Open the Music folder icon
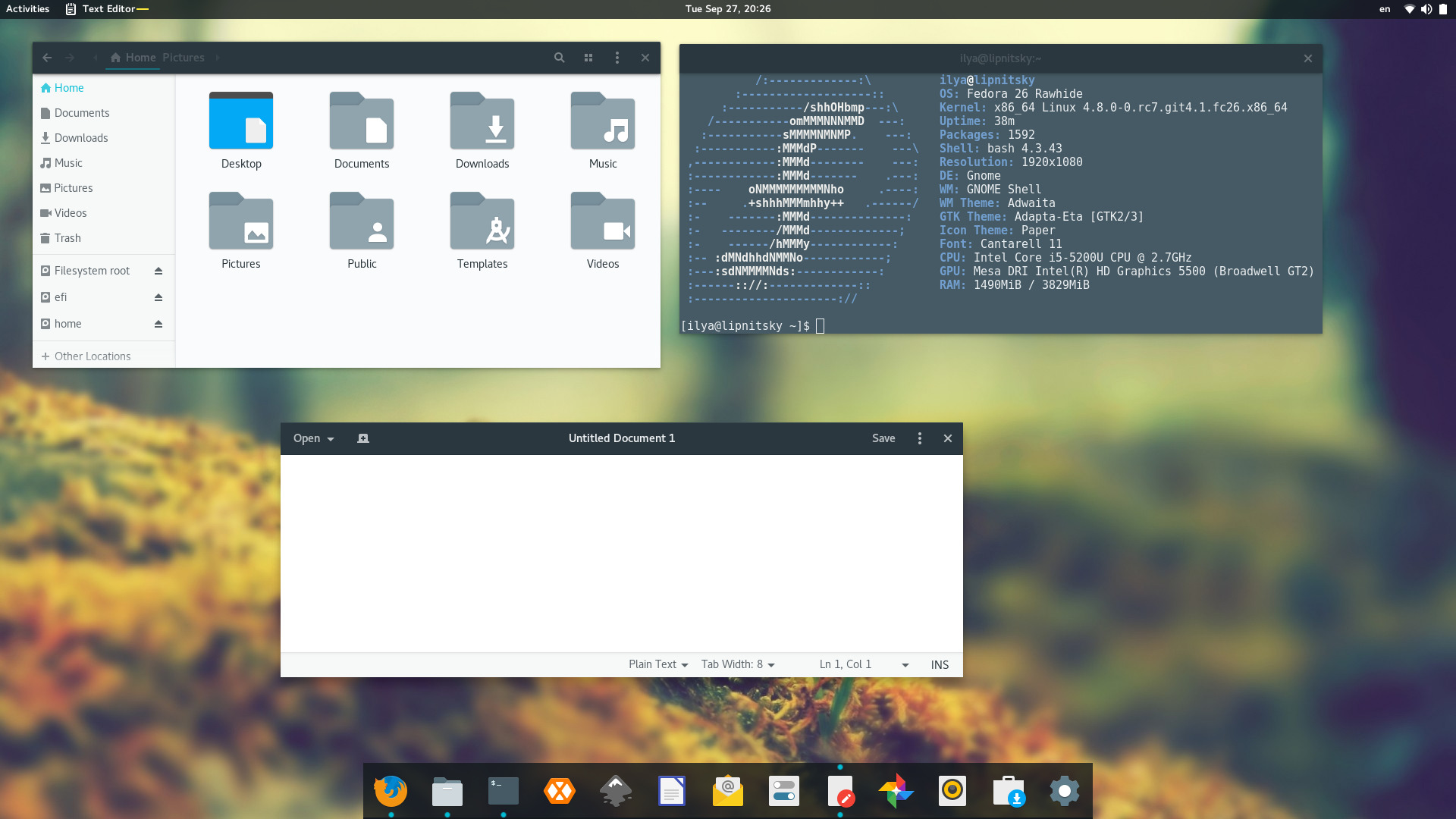 pyautogui.click(x=603, y=121)
